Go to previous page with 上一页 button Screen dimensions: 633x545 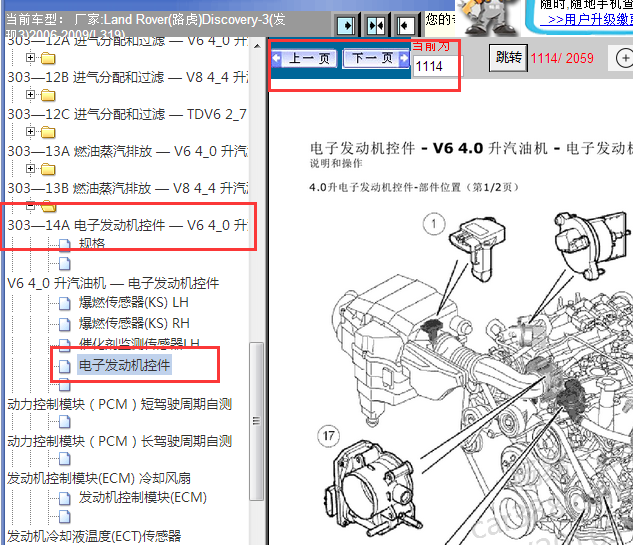click(304, 59)
